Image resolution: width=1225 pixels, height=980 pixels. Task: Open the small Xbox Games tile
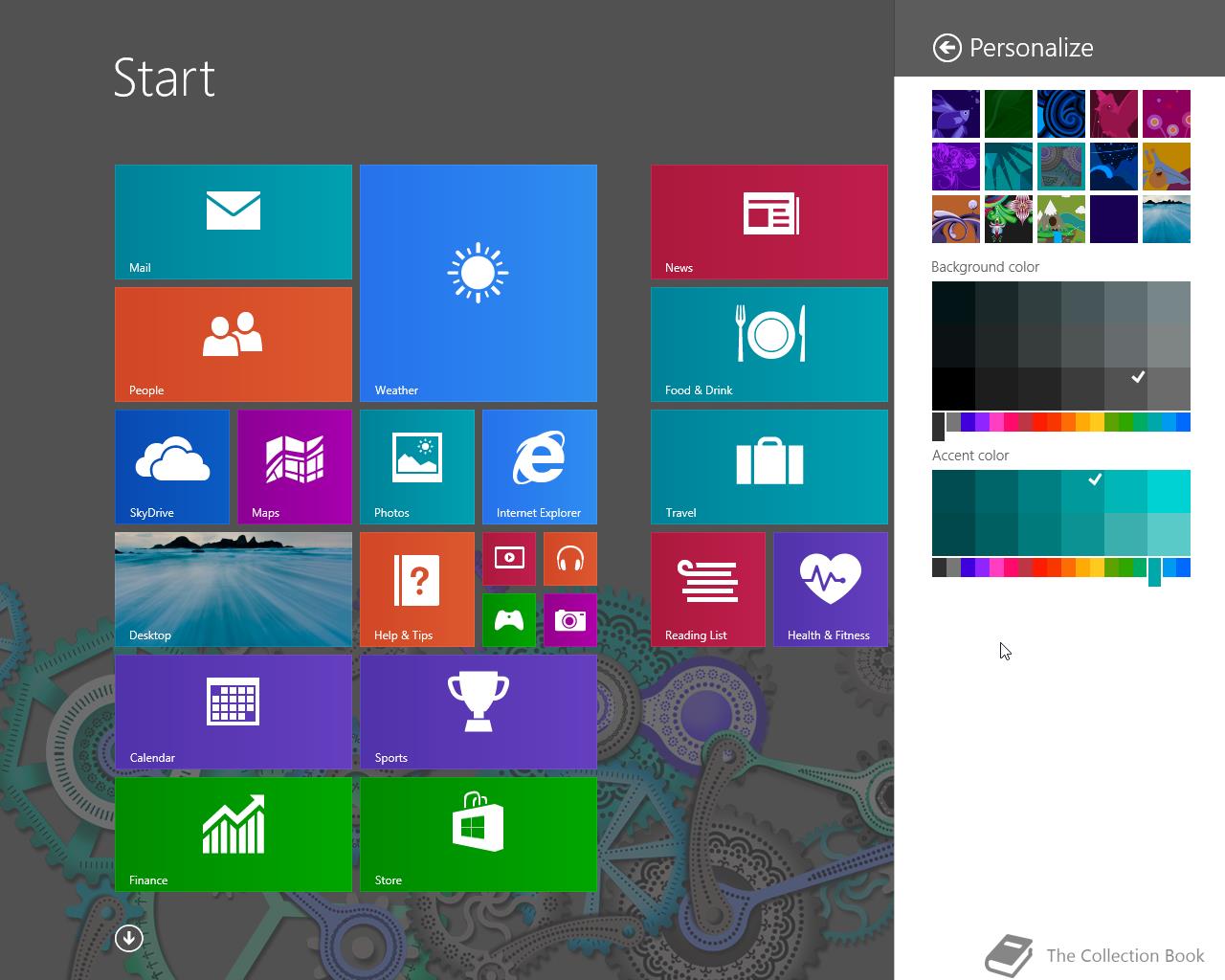pyautogui.click(x=509, y=620)
